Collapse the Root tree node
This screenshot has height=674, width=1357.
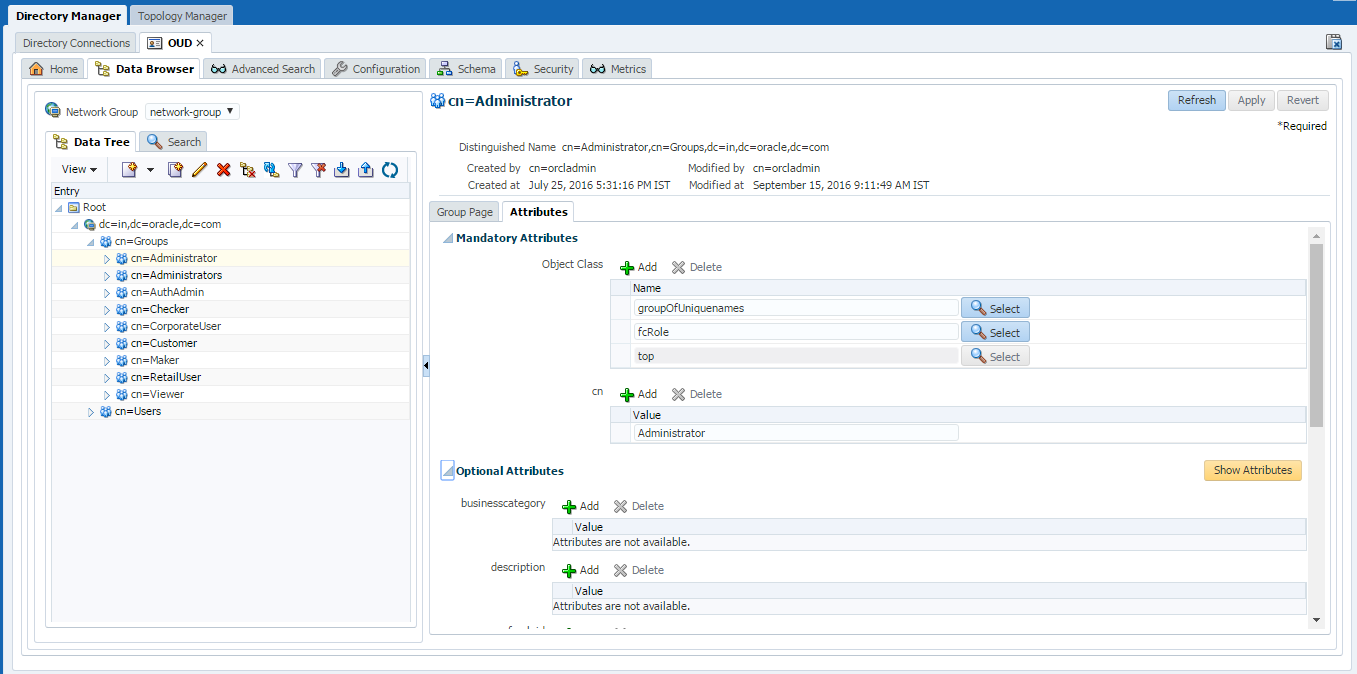pyautogui.click(x=59, y=208)
